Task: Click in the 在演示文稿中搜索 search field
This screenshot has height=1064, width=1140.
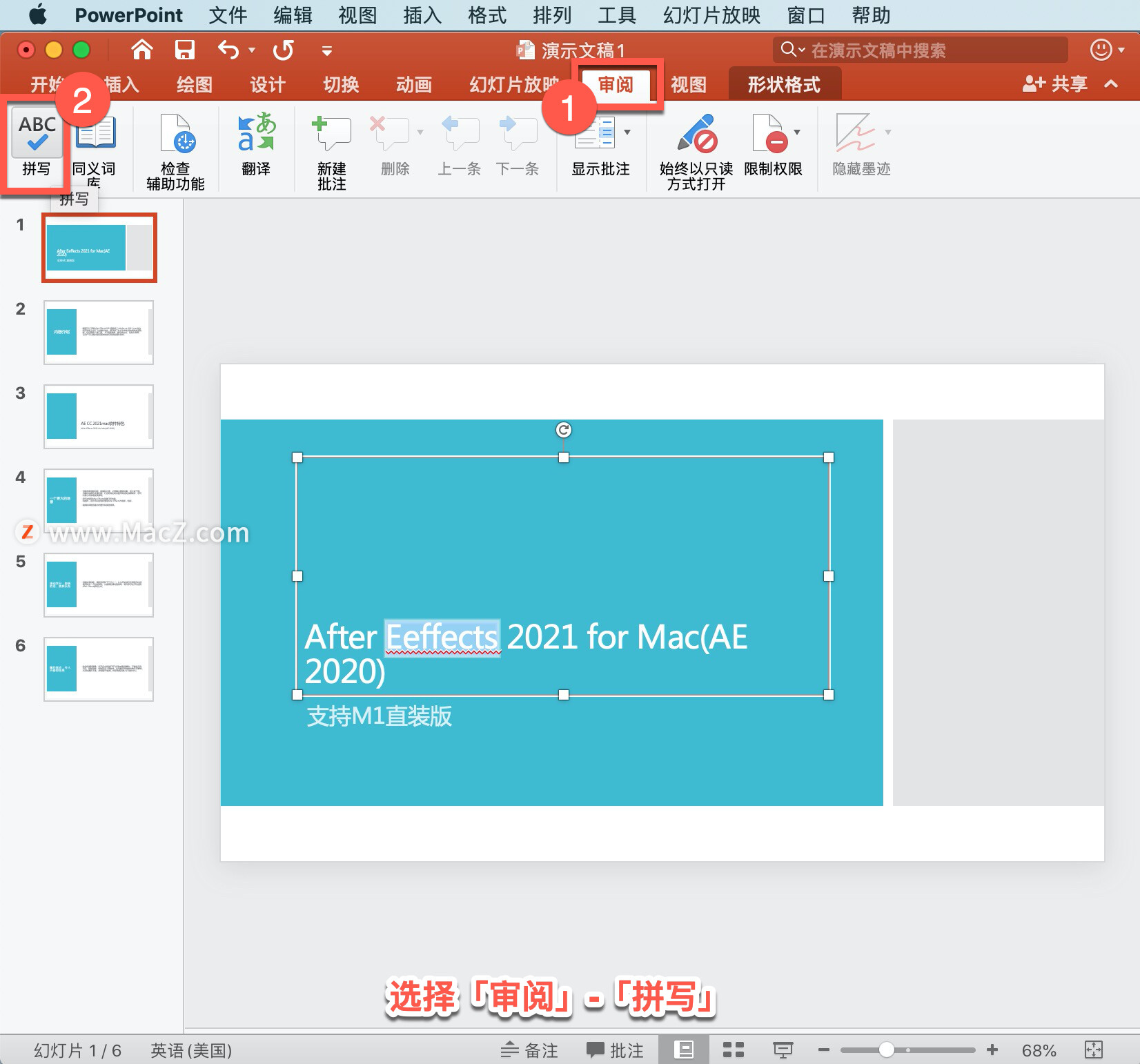Action: click(921, 50)
